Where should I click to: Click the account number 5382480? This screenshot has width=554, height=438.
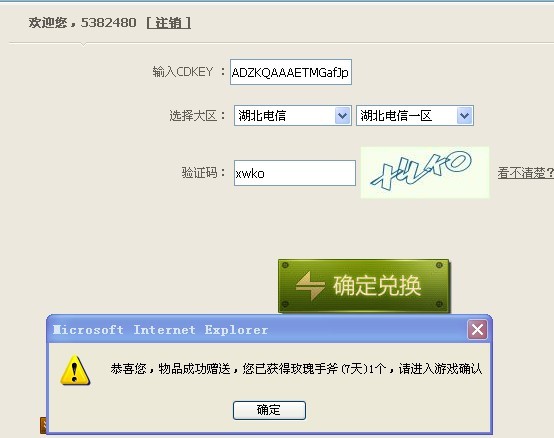click(x=108, y=23)
